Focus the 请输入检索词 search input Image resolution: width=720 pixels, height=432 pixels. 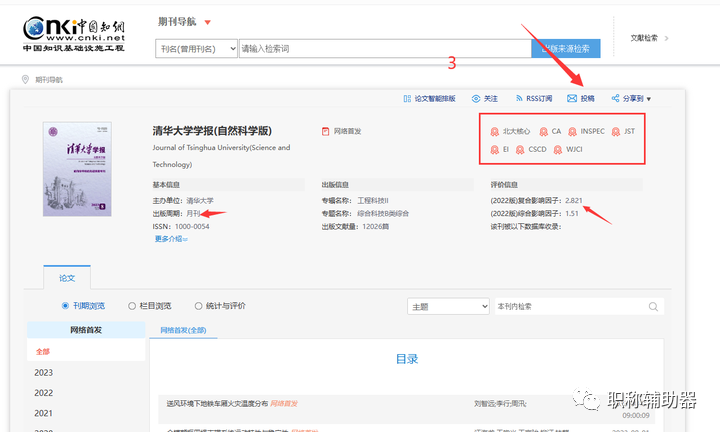385,49
